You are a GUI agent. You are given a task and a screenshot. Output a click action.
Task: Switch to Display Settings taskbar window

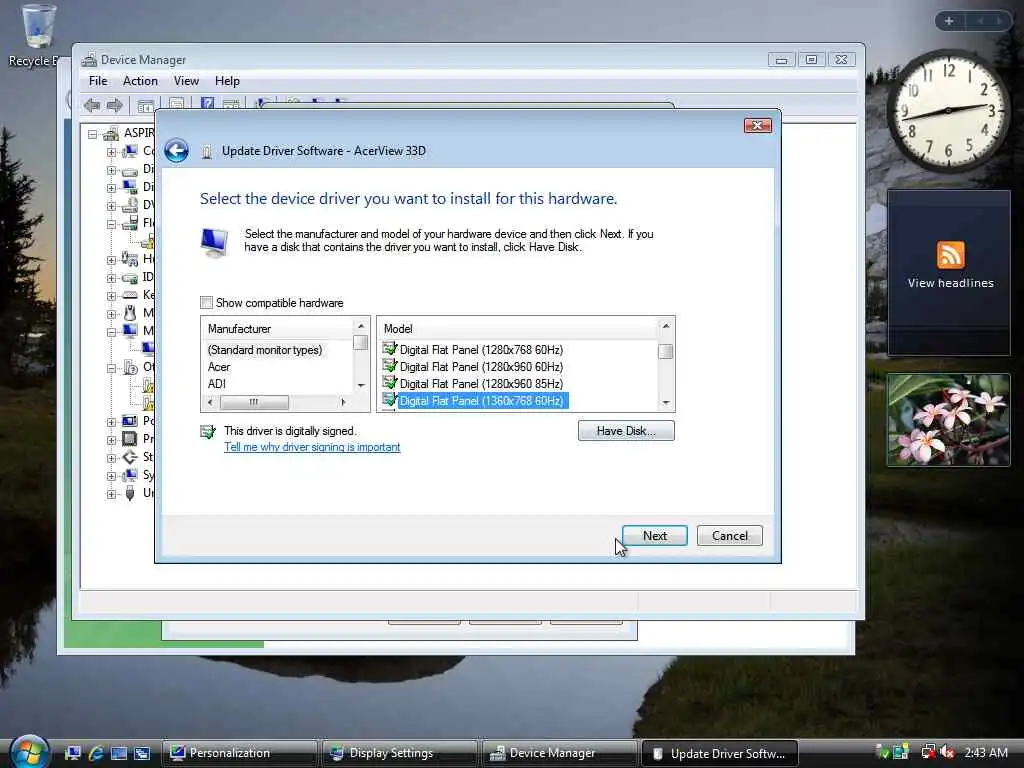click(x=399, y=753)
